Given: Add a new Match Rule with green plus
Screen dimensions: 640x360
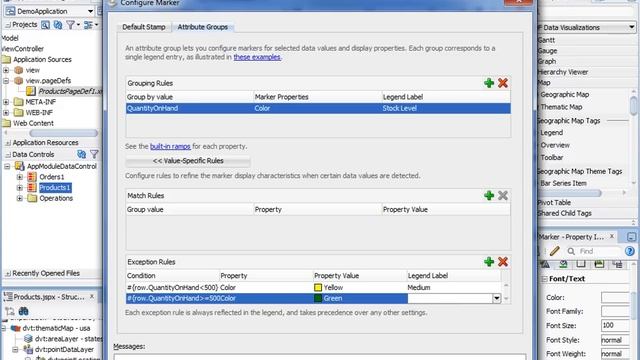Looking at the screenshot, I should 489,196.
